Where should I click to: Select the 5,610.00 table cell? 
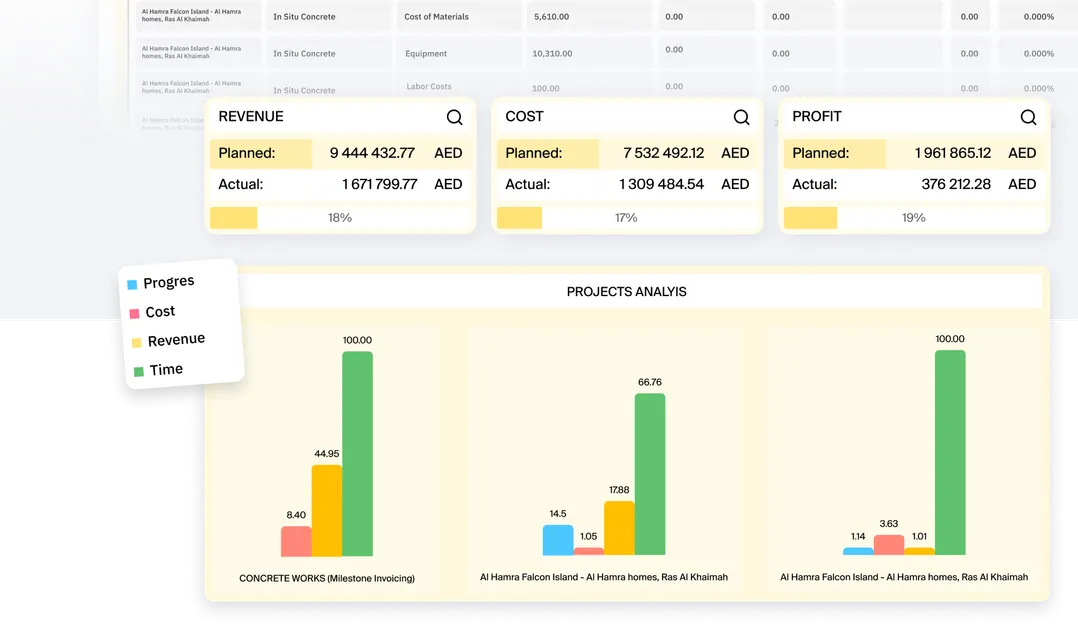[588, 17]
